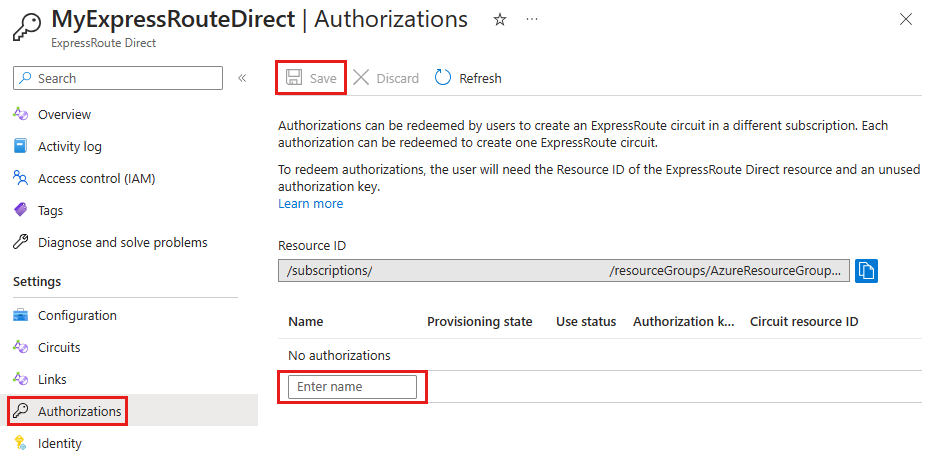Viewport: 941px width, 457px height.
Task: Focus the Enter name input field
Action: [352, 387]
